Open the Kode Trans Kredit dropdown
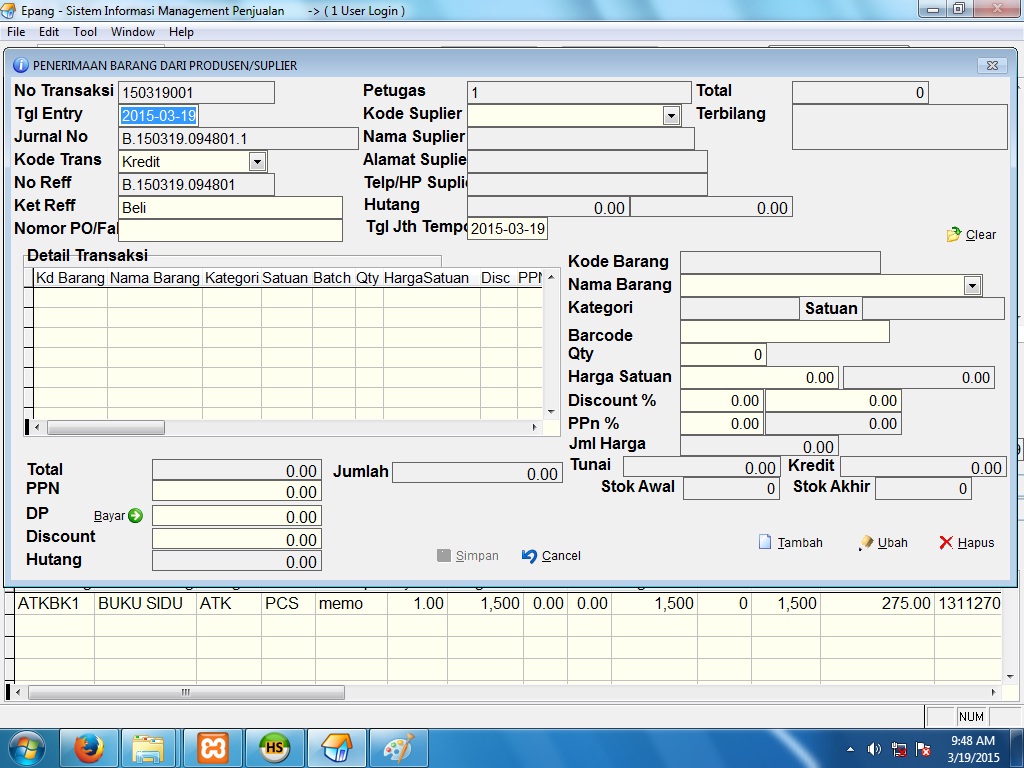The width and height of the screenshot is (1024, 768). tap(257, 161)
